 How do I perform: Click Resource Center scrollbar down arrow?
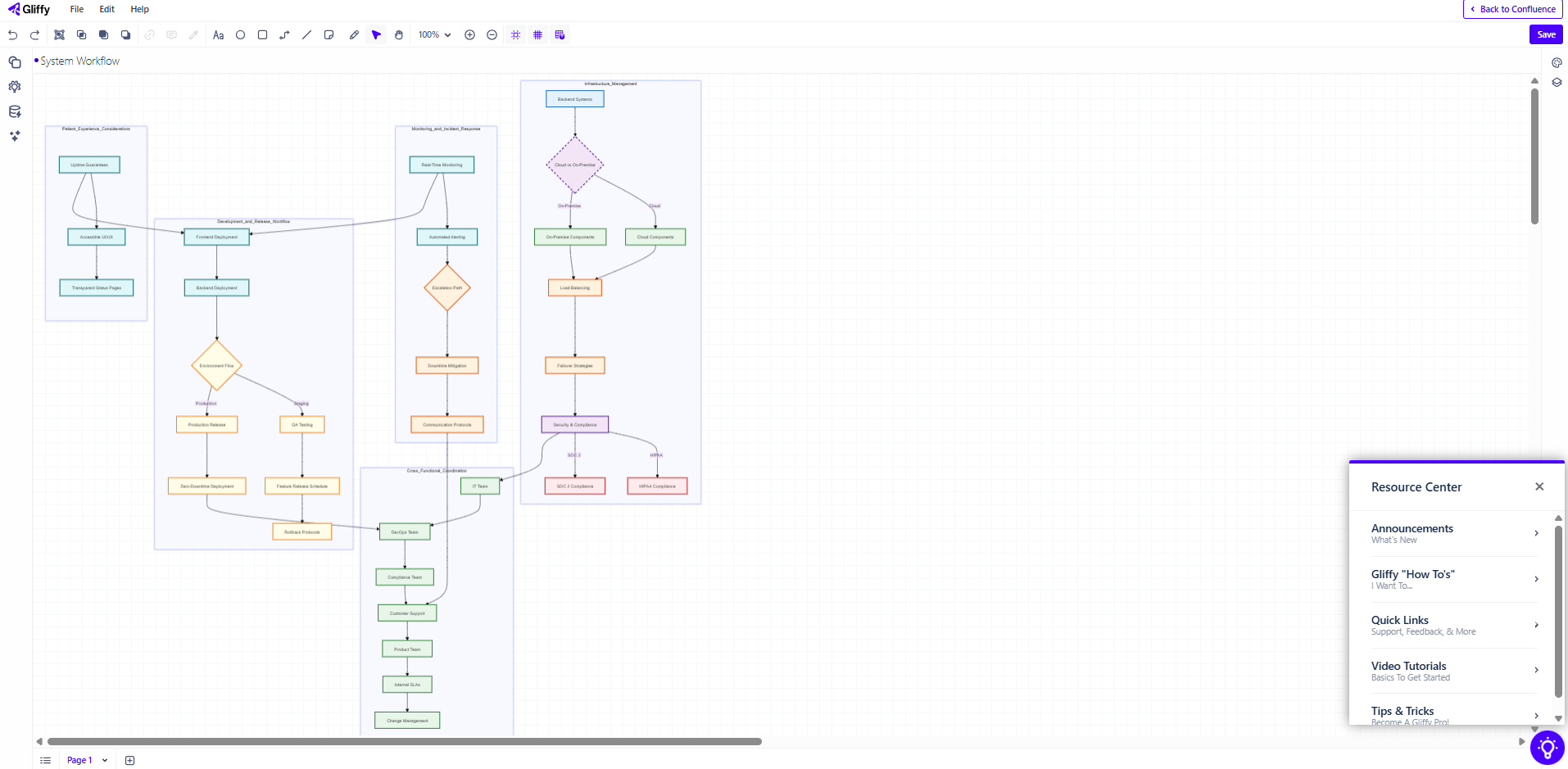(1558, 718)
